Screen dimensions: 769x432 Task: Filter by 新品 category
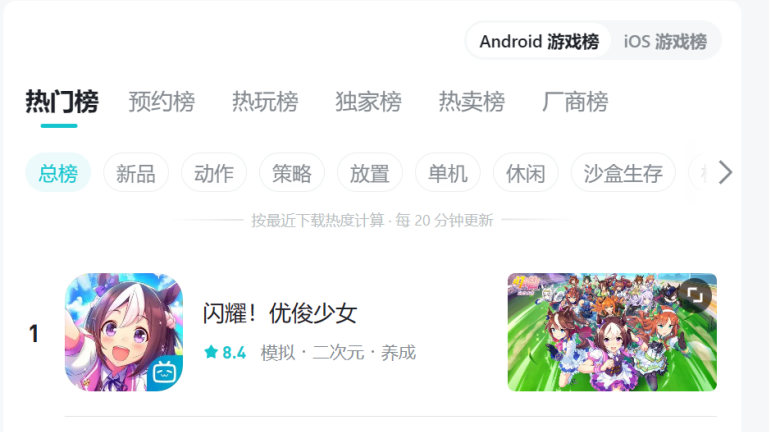[x=136, y=173]
